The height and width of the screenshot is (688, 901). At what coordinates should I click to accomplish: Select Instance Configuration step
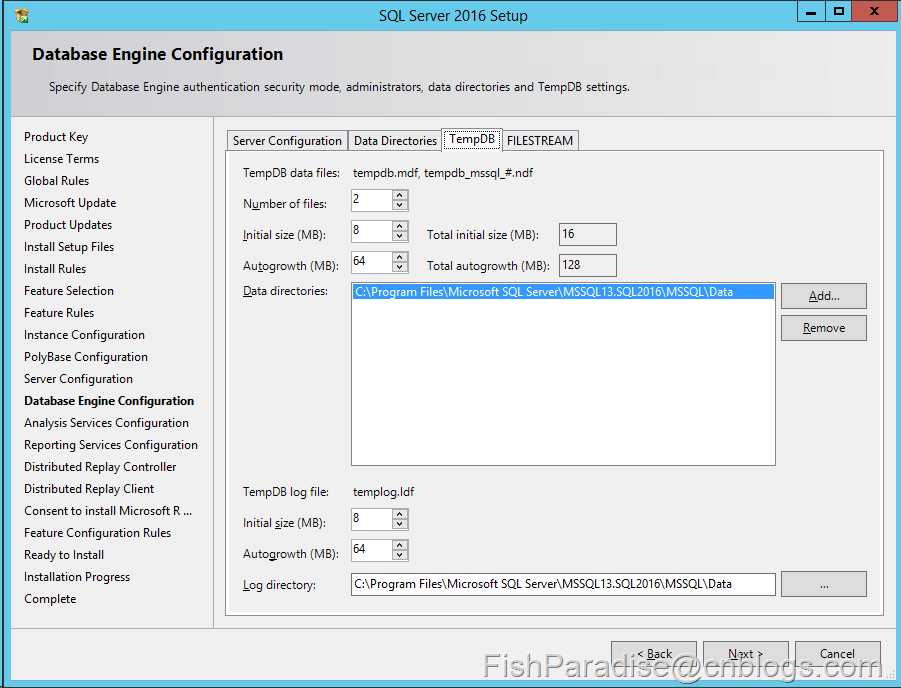[84, 335]
